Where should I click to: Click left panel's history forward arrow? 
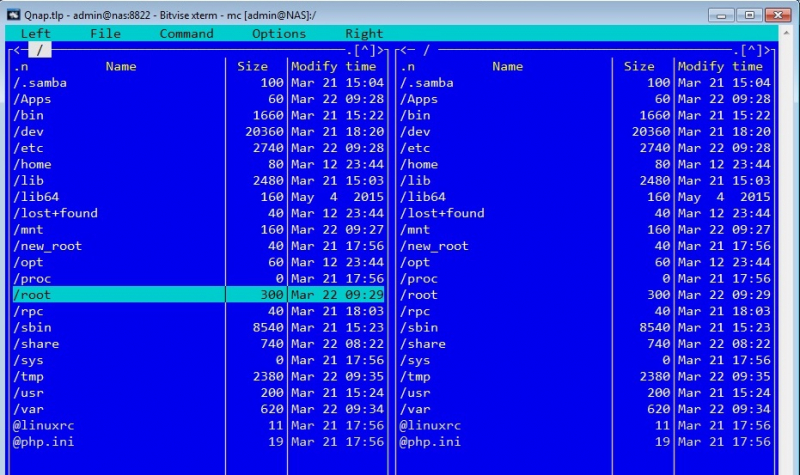tap(383, 50)
